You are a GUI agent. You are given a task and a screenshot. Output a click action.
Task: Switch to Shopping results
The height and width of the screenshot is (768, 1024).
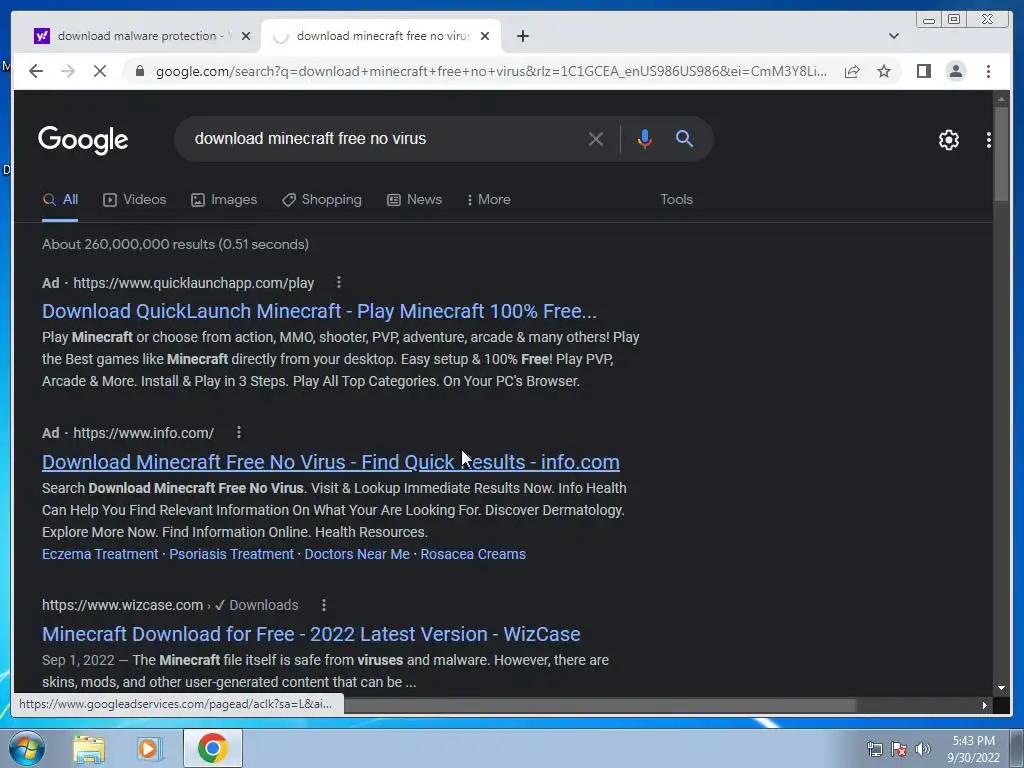tap(322, 200)
